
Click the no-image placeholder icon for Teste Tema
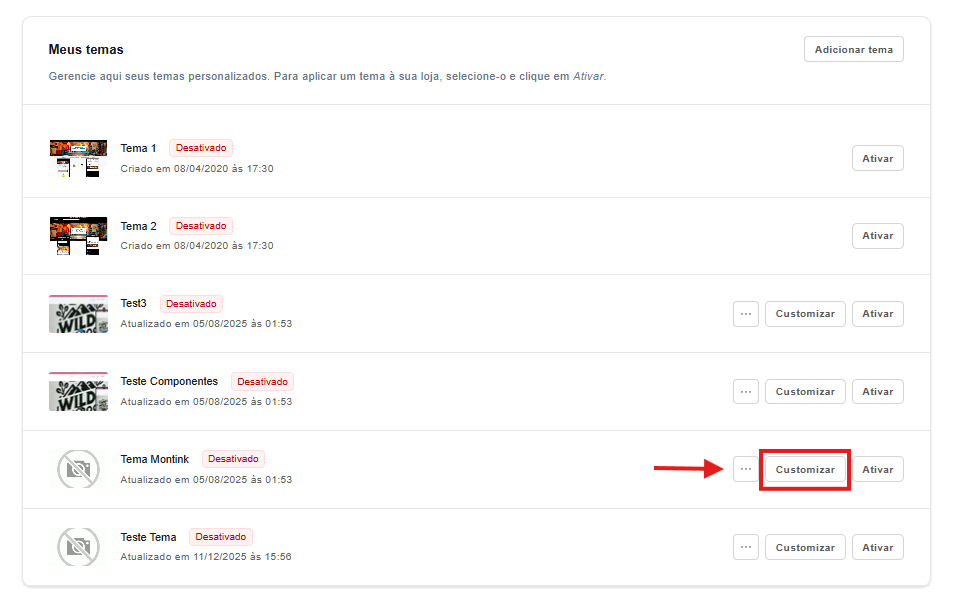pyautogui.click(x=78, y=547)
